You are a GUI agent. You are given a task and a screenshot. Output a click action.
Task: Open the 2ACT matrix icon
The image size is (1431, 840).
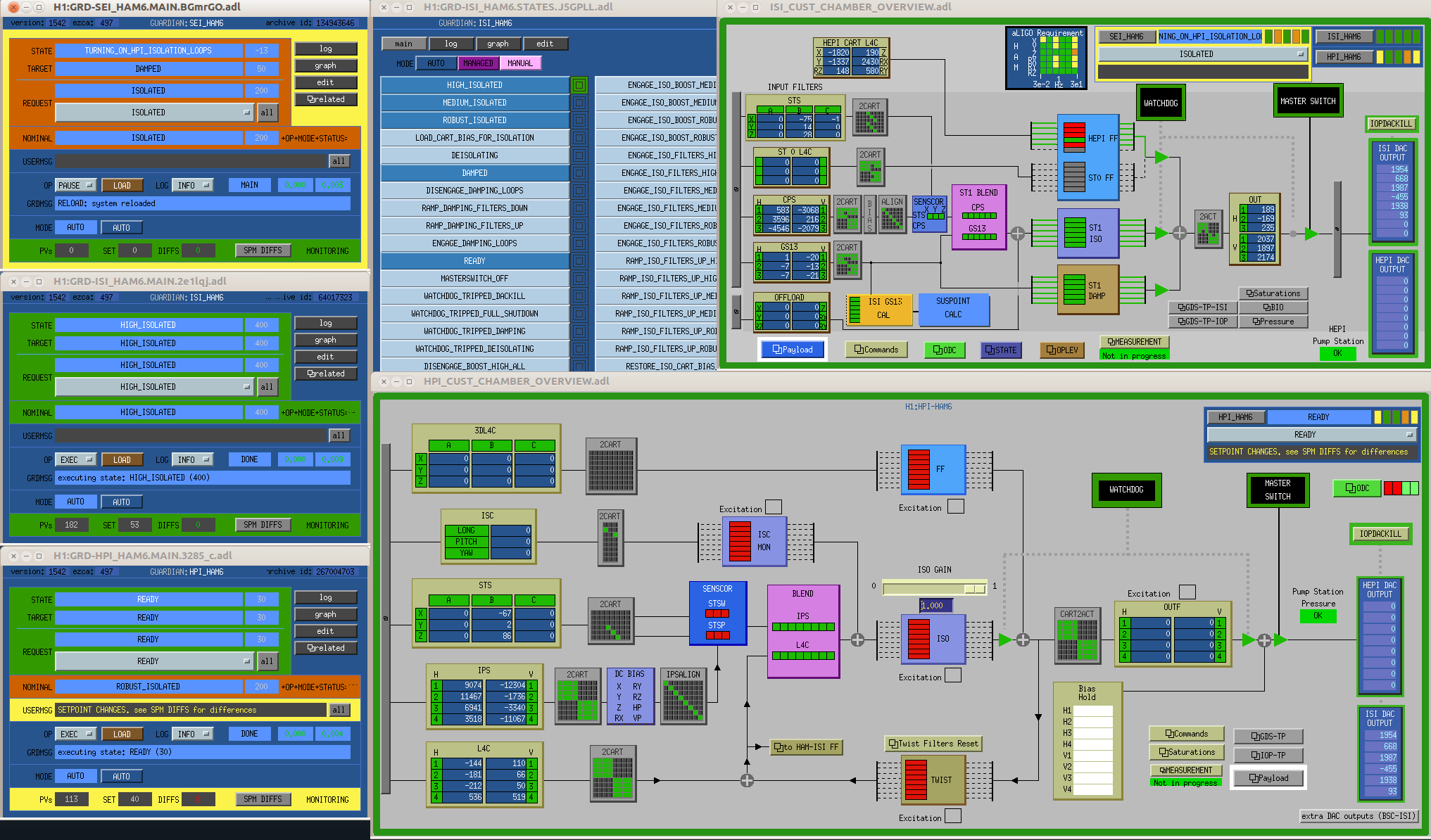point(1208,229)
